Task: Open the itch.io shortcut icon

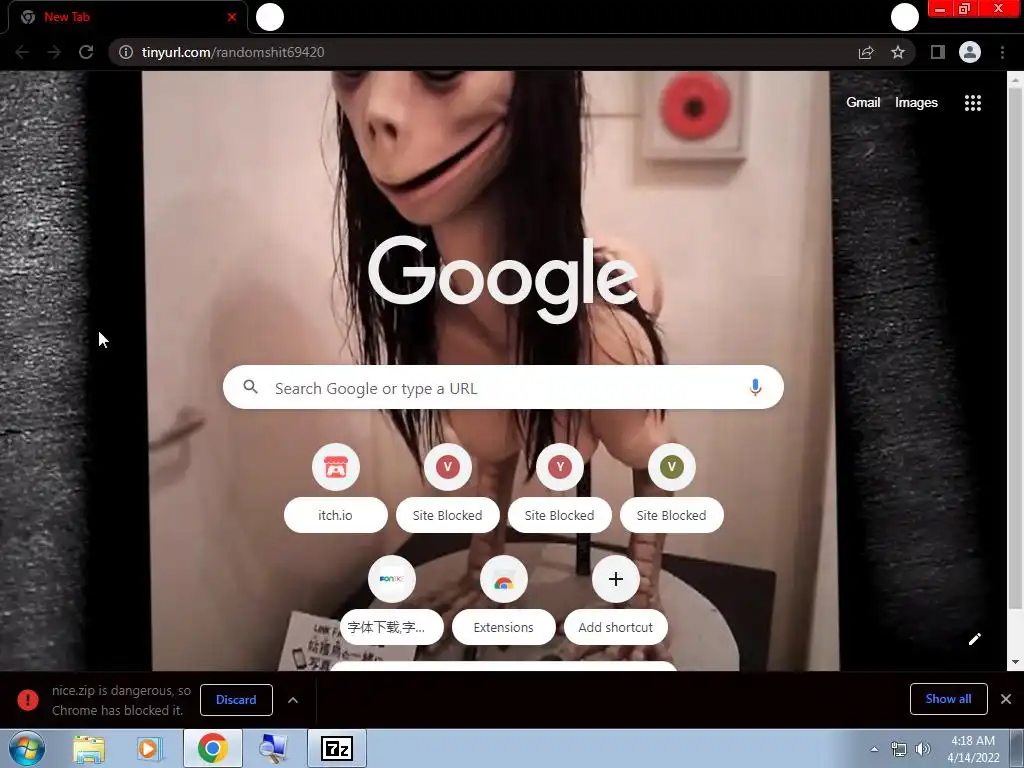Action: pyautogui.click(x=336, y=467)
